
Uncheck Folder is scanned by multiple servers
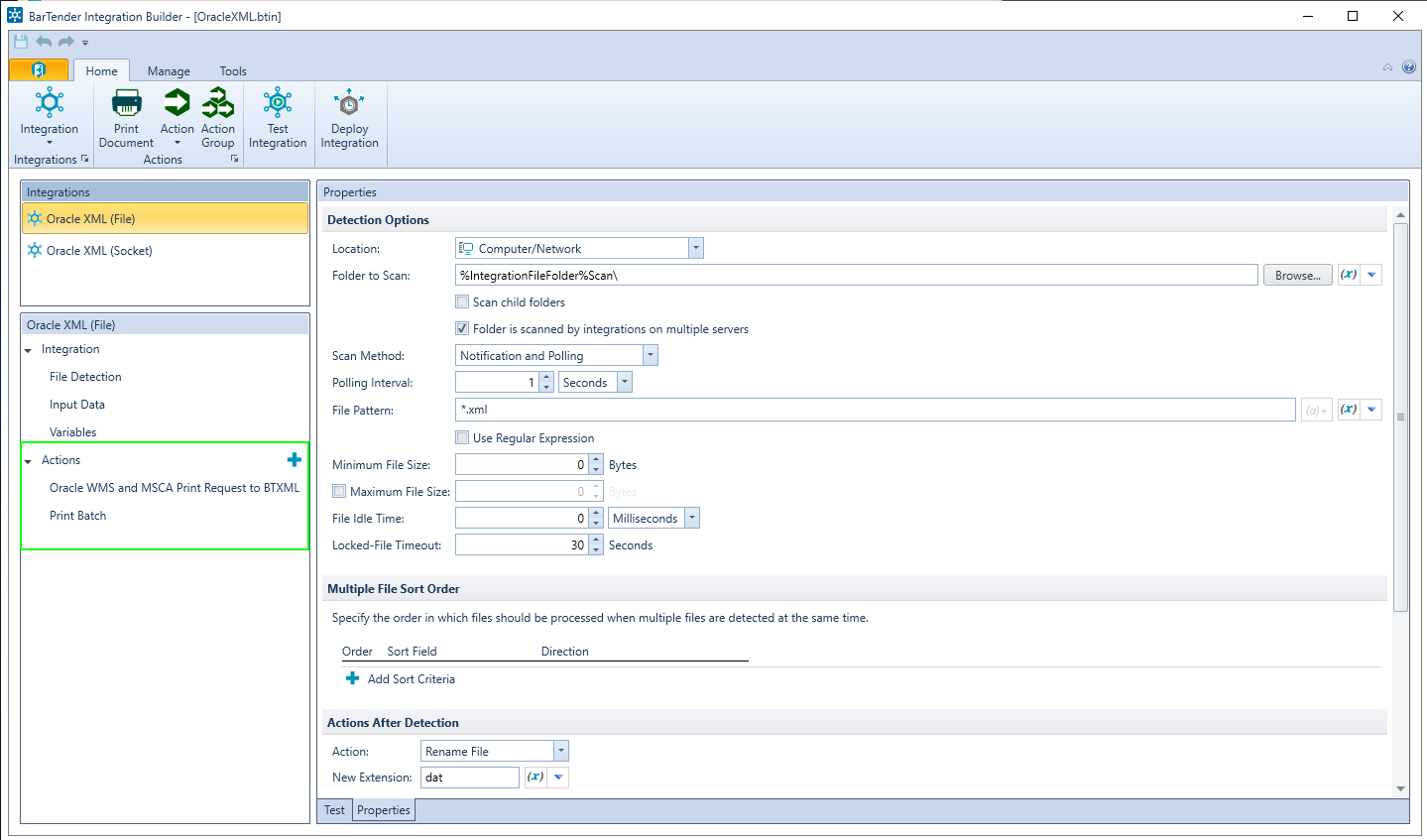(462, 328)
